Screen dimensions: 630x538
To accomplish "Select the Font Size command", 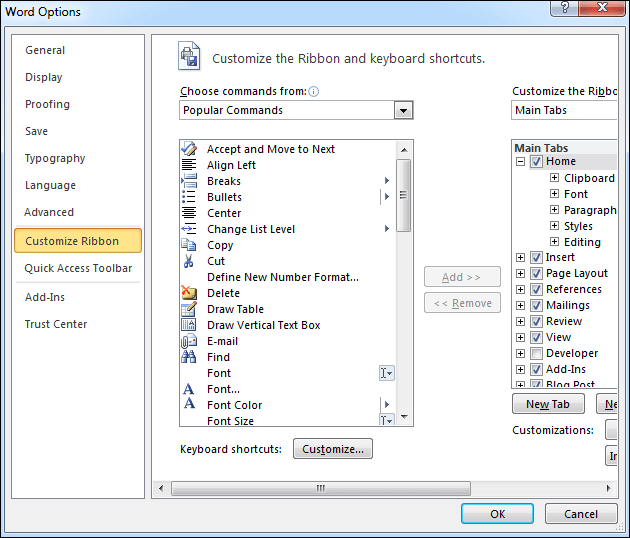I will [x=230, y=420].
